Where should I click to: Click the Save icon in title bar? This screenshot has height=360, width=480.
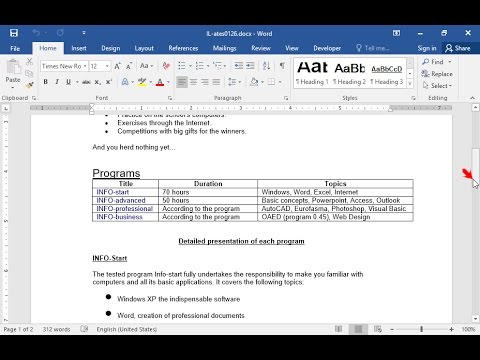tap(14, 33)
